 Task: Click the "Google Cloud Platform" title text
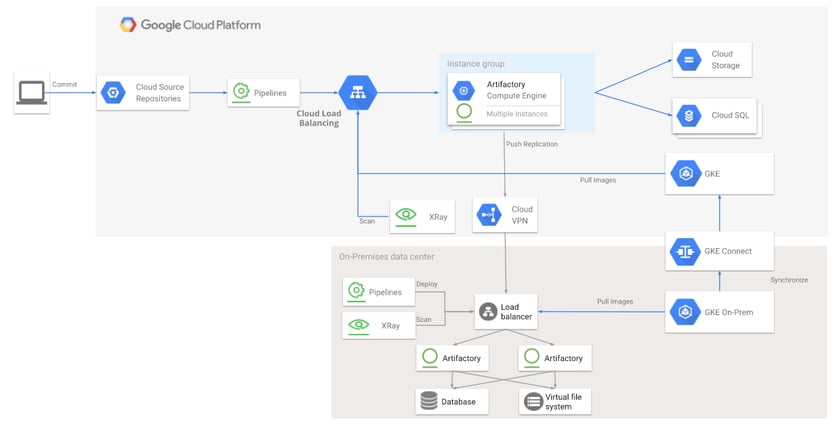[201, 25]
